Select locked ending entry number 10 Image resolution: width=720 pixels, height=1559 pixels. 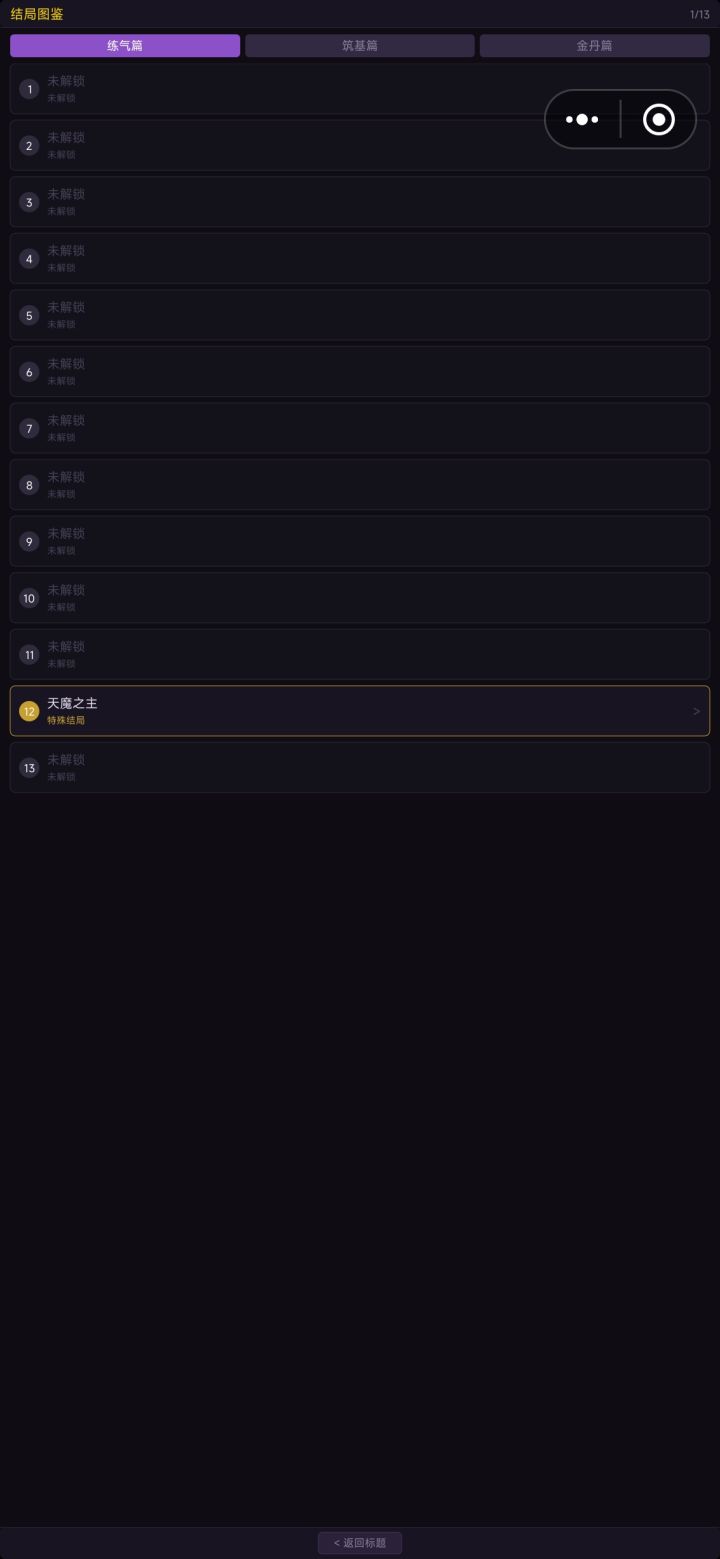pyautogui.click(x=360, y=598)
